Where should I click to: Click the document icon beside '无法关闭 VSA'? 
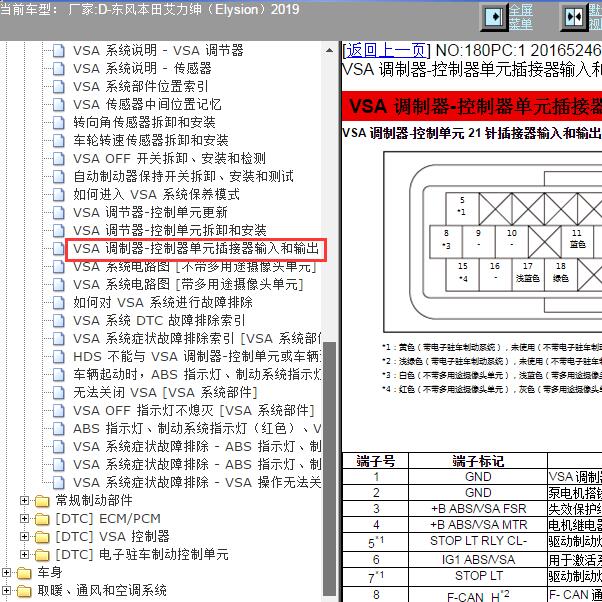click(x=58, y=393)
